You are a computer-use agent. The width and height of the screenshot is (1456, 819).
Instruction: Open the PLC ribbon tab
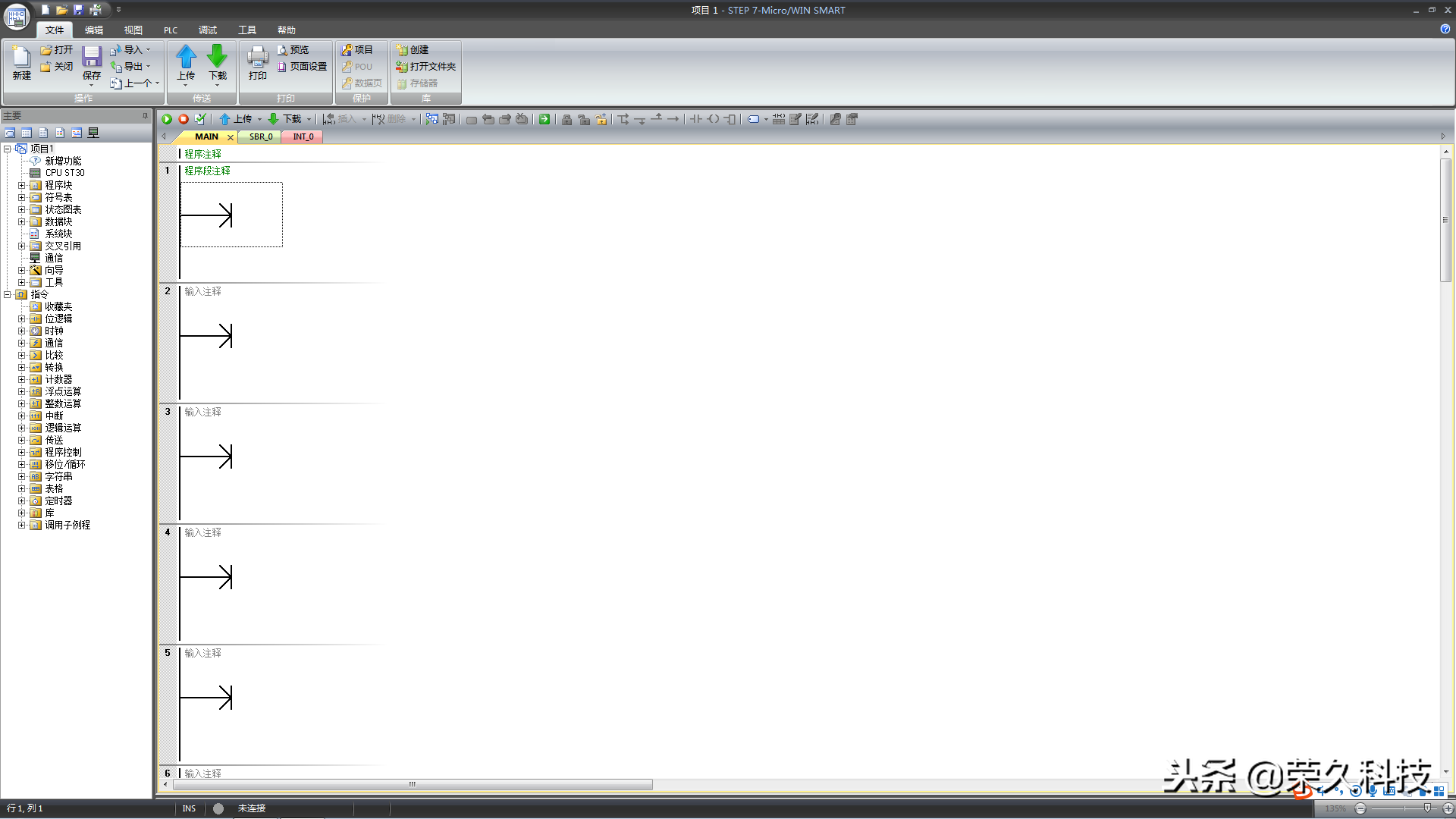(171, 30)
